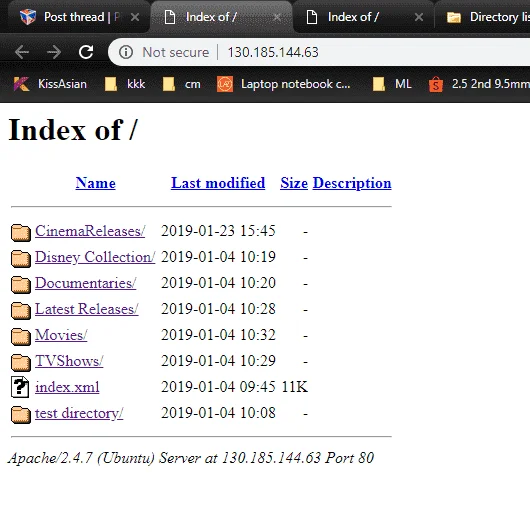Image resolution: width=530 pixels, height=521 pixels.
Task: Click the '2019-01-04 10:28' date
Action: 218,309
